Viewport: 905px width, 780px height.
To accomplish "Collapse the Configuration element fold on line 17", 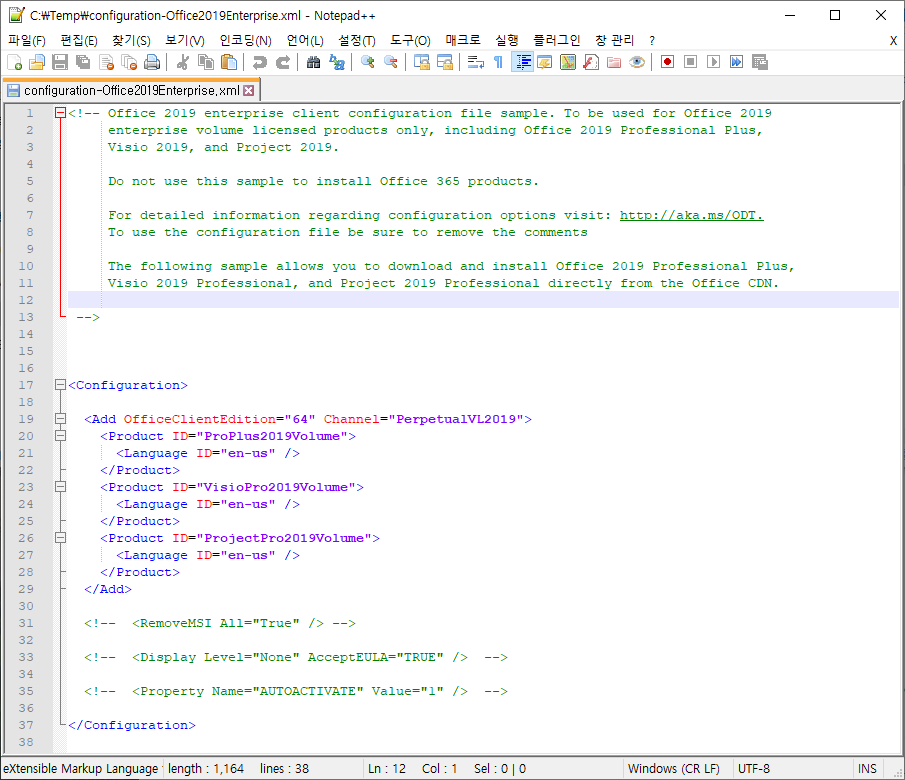I will pos(60,385).
